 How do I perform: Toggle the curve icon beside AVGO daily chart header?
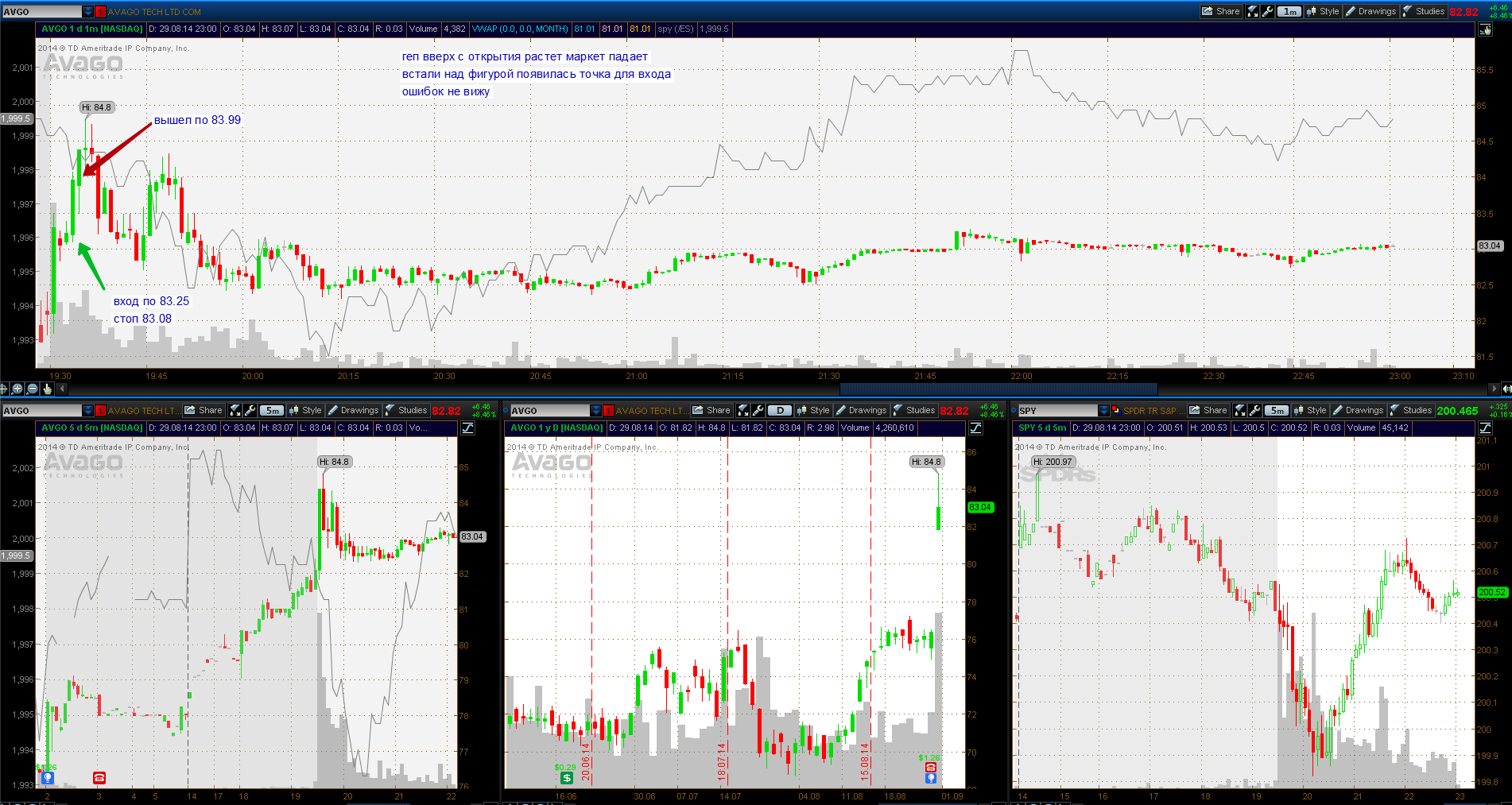[x=975, y=428]
